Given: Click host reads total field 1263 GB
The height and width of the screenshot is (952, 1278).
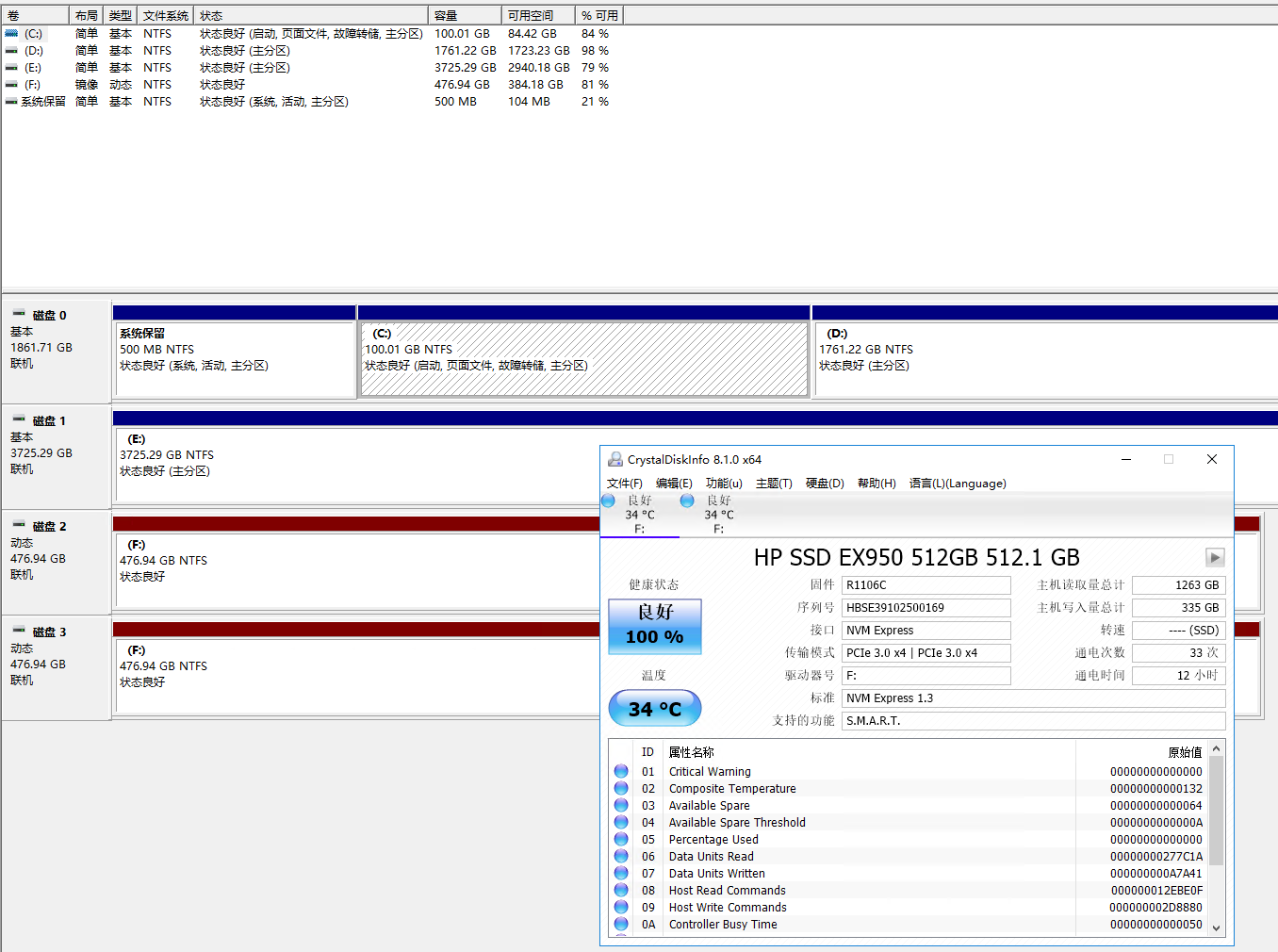Looking at the screenshot, I should (x=1179, y=585).
